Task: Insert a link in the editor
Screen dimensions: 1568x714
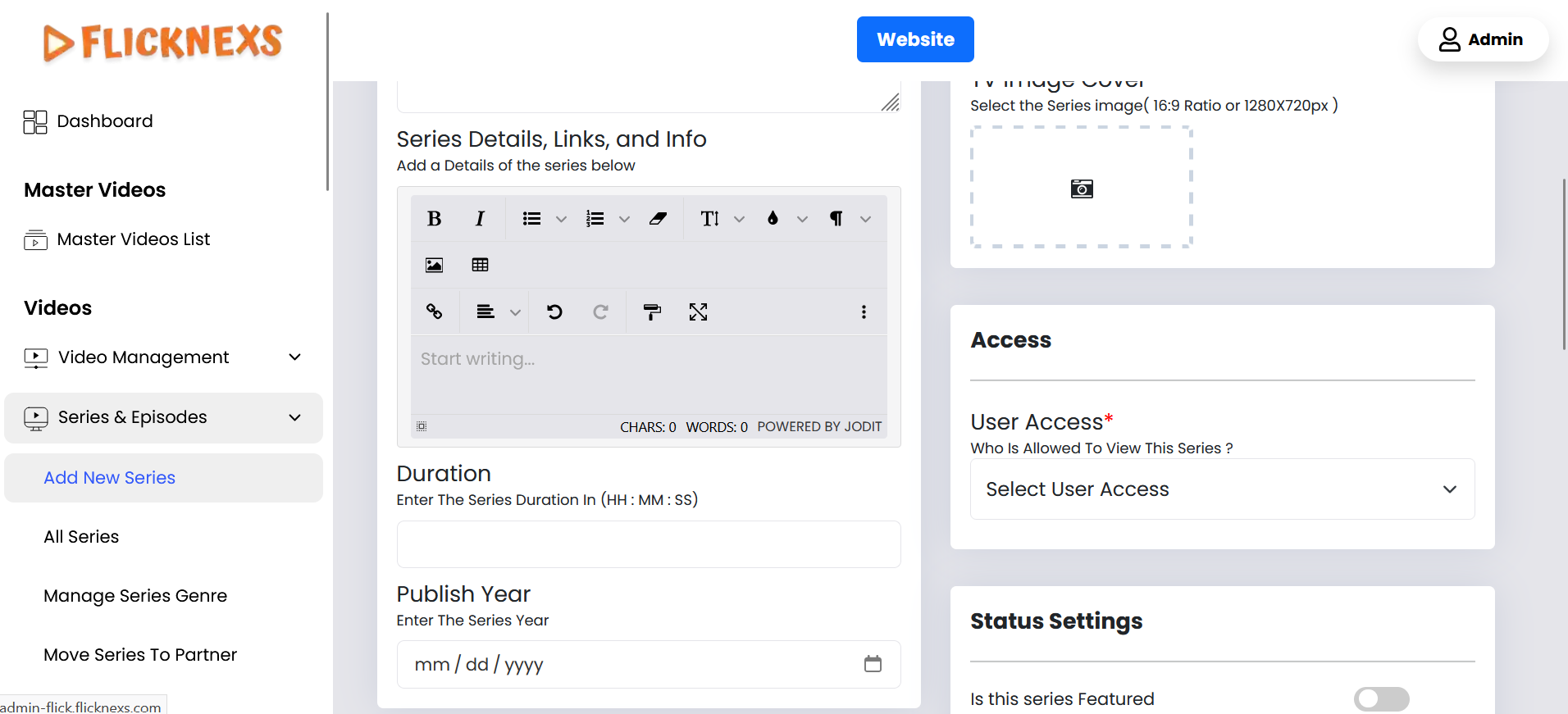Action: pyautogui.click(x=435, y=312)
